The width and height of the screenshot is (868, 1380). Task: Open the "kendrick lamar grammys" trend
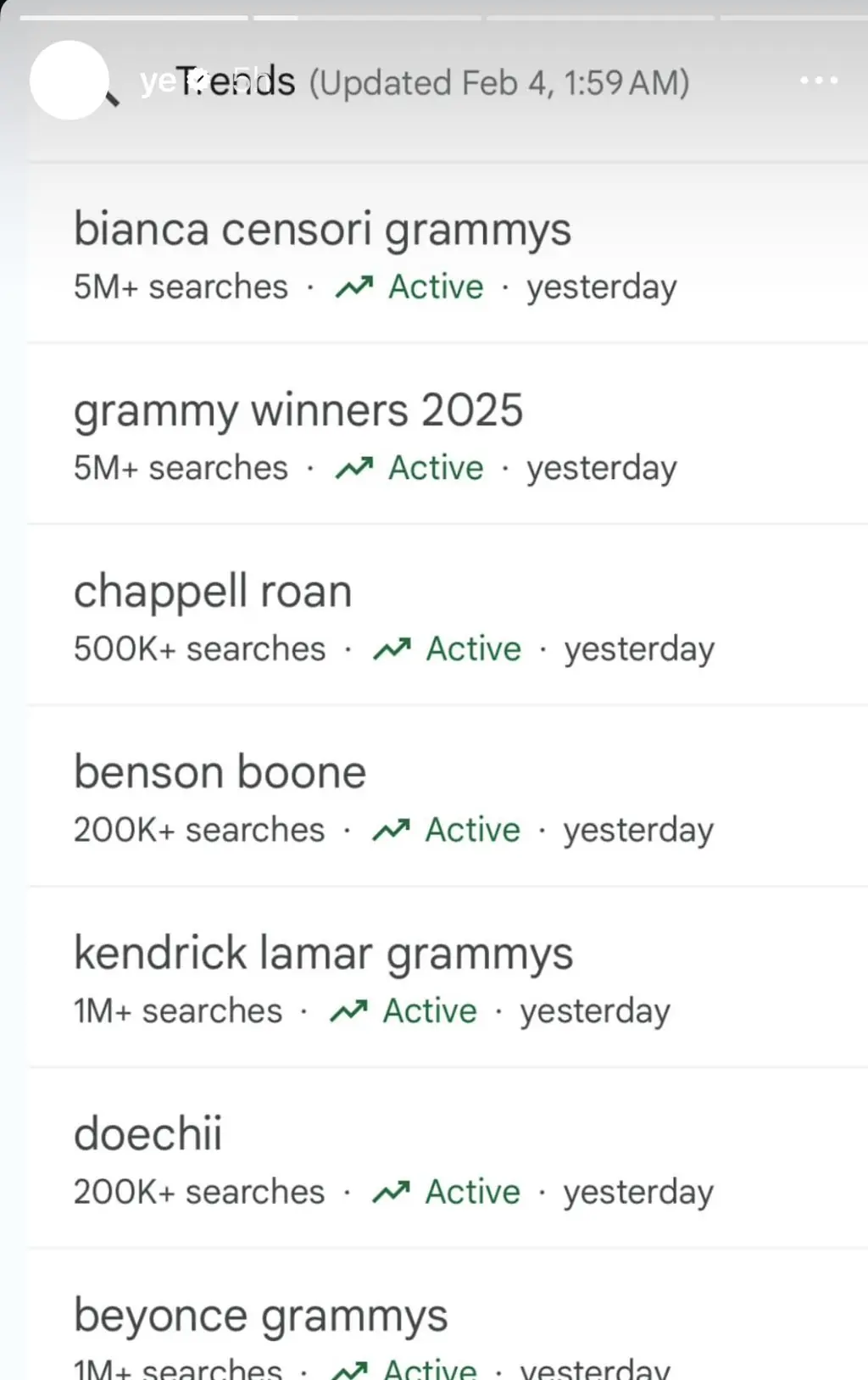coord(324,953)
